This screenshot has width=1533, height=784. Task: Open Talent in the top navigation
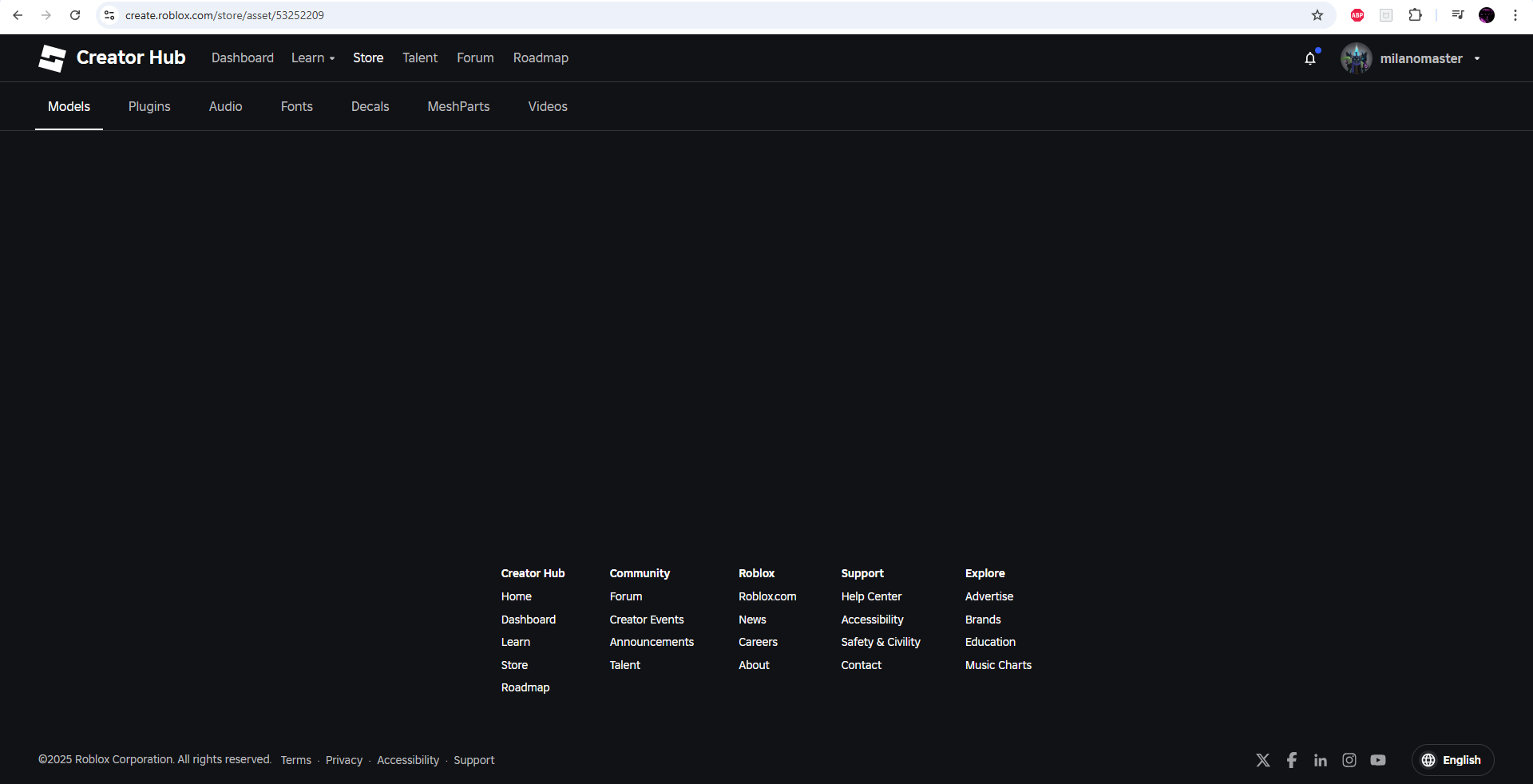click(420, 58)
